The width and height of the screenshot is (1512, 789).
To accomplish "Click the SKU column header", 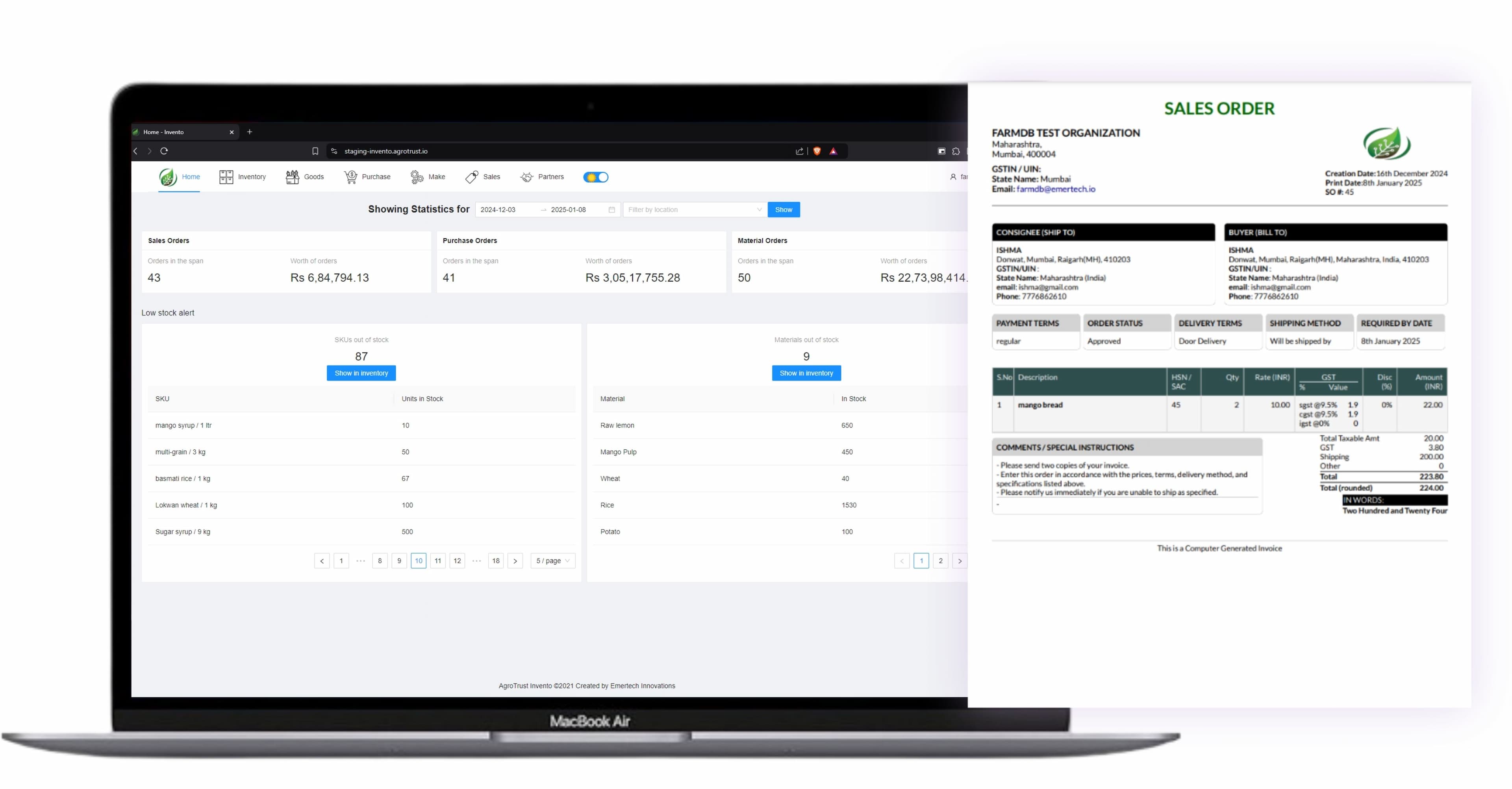I will (x=271, y=399).
